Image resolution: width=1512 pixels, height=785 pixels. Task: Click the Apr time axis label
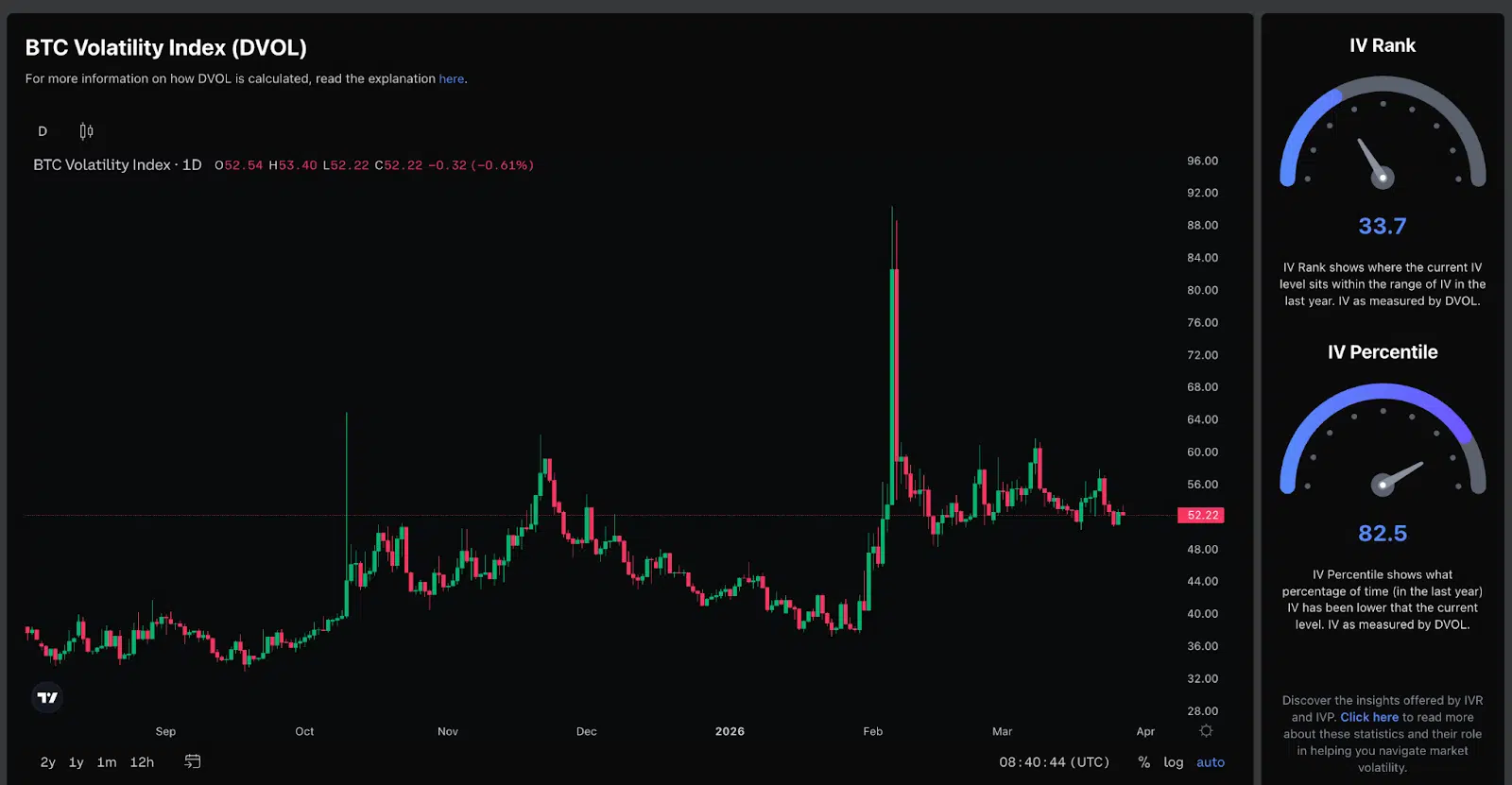click(x=1145, y=731)
